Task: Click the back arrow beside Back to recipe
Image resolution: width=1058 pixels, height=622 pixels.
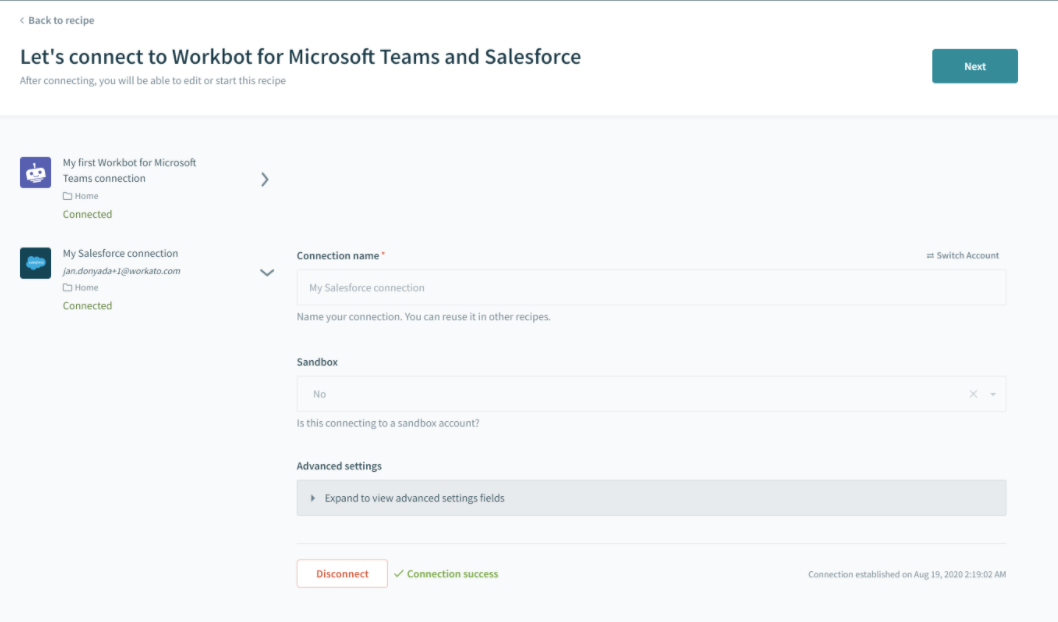Action: click(x=22, y=20)
